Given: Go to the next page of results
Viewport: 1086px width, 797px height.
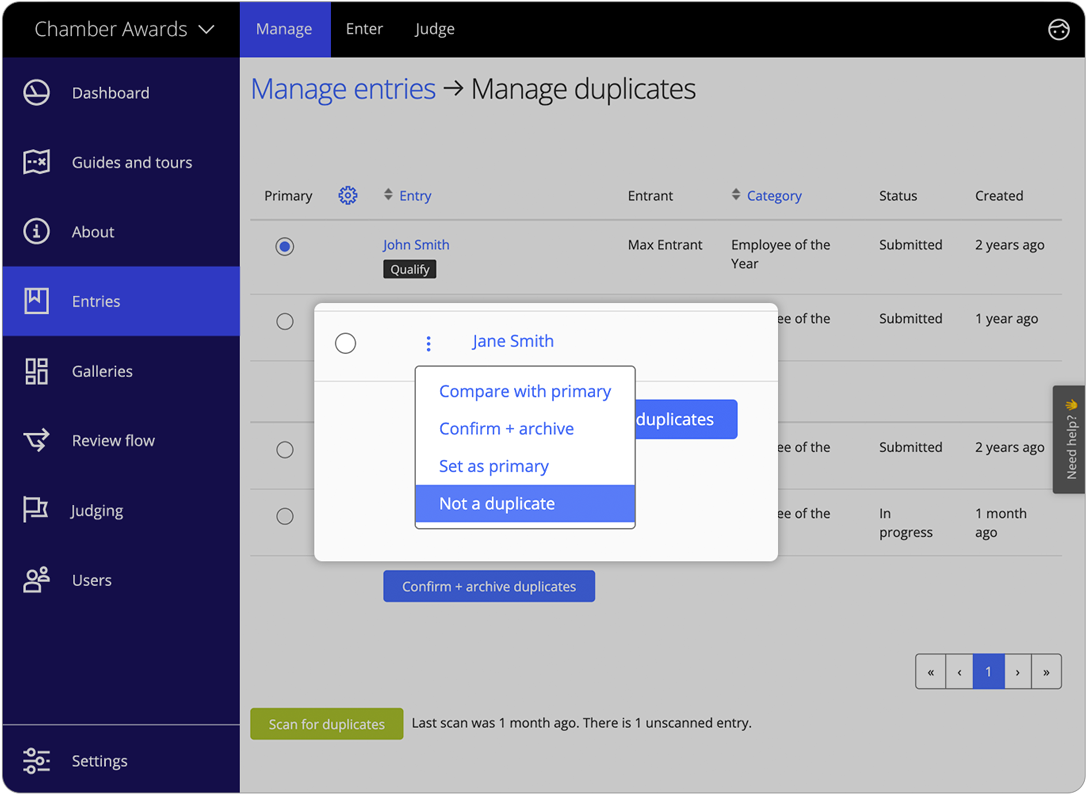Looking at the screenshot, I should [1017, 671].
